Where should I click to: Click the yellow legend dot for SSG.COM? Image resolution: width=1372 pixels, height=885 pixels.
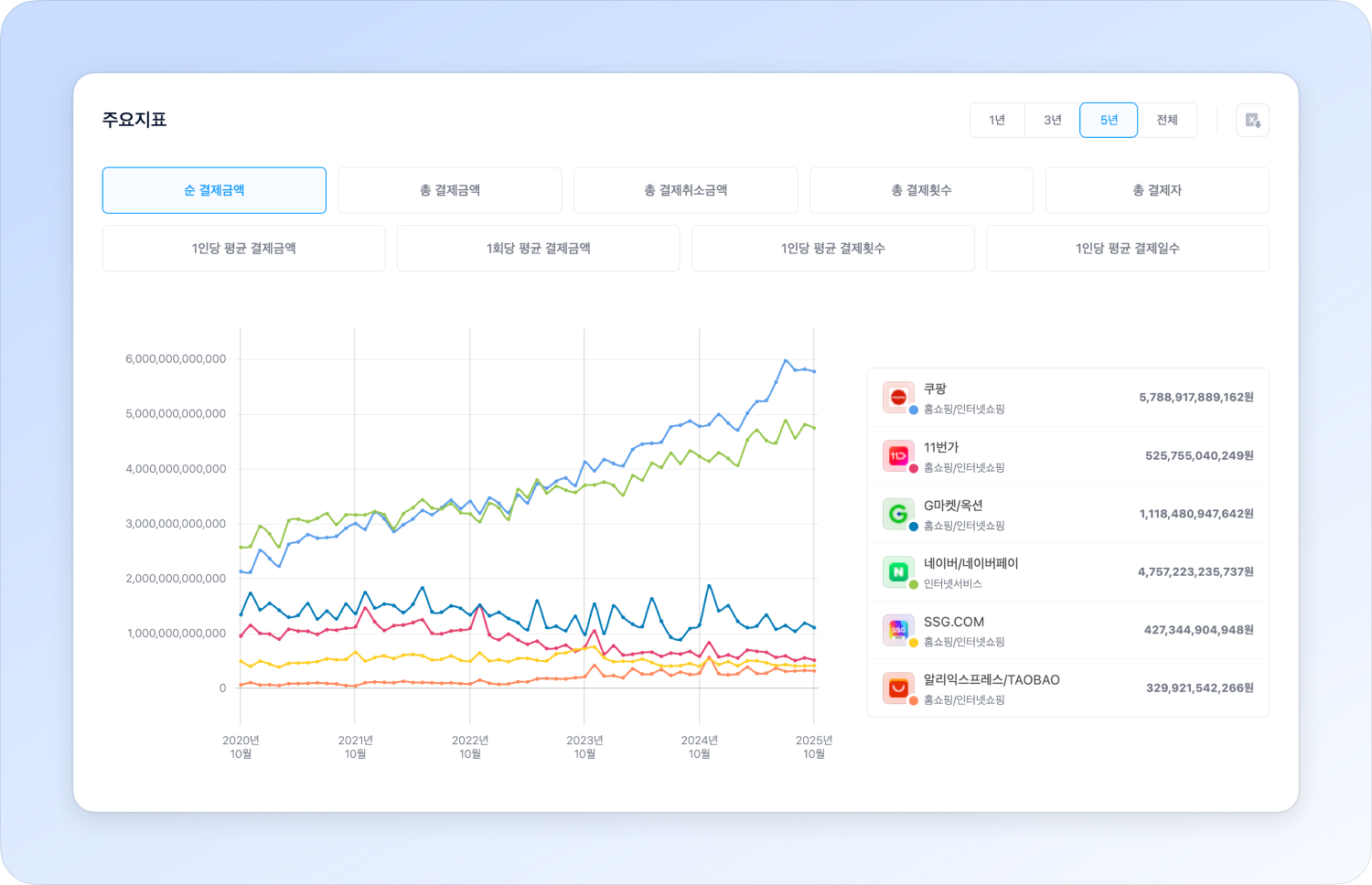(913, 643)
